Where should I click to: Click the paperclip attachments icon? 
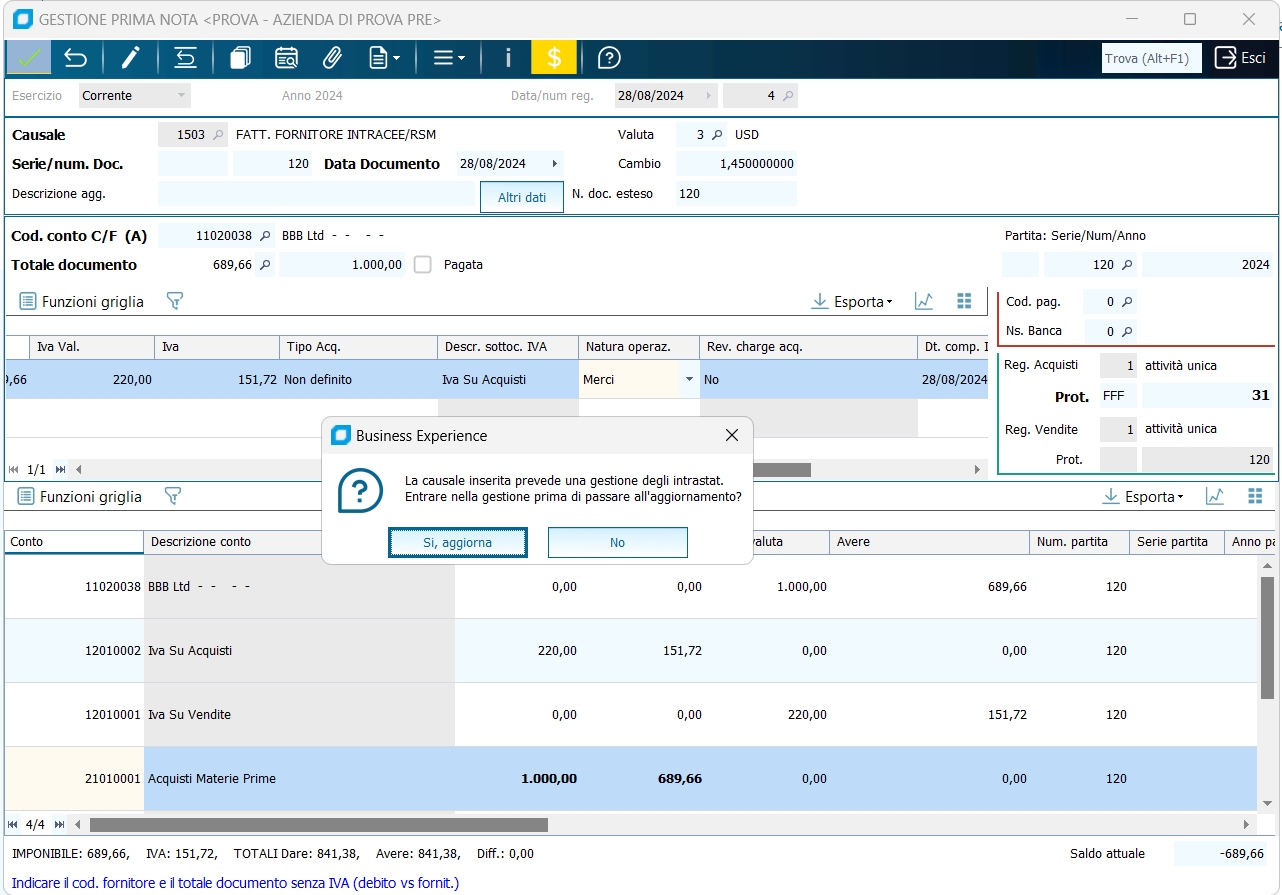(x=332, y=58)
